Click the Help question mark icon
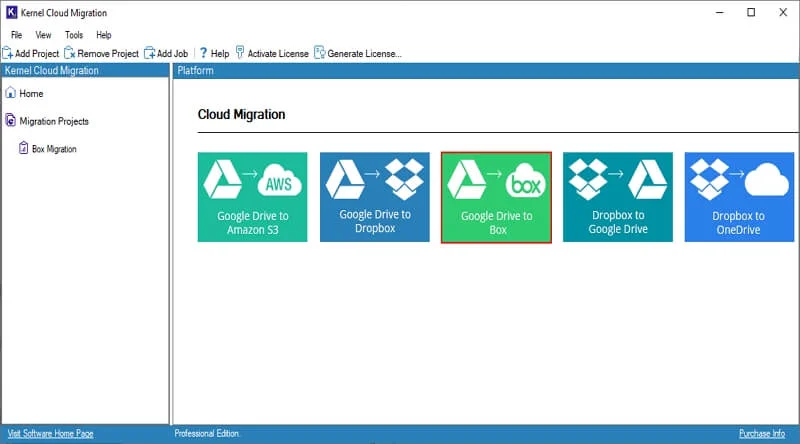Screen dimensions: 800x444 tap(203, 53)
